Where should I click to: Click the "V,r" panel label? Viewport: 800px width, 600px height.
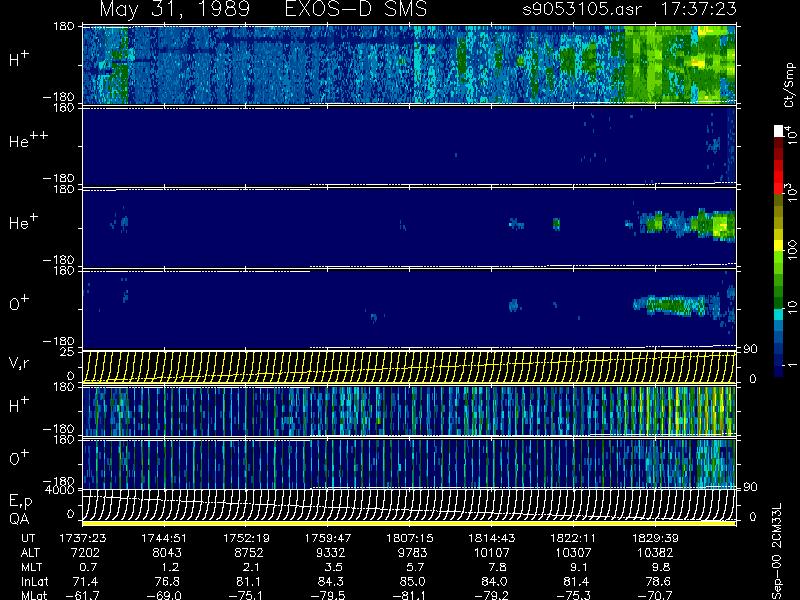[19, 363]
